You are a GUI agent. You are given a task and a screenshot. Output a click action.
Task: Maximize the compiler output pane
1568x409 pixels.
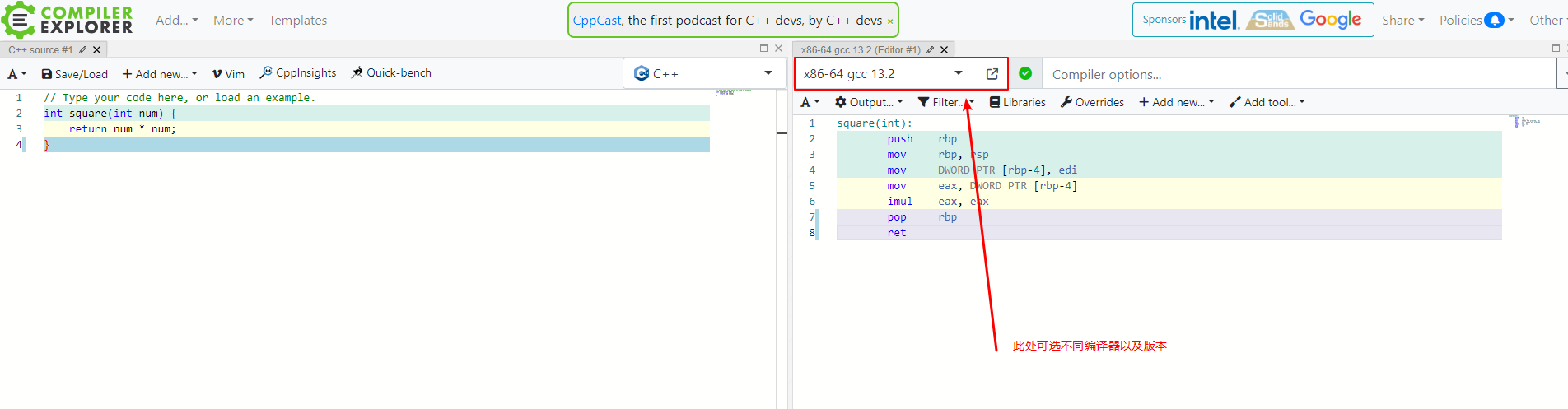1556,49
